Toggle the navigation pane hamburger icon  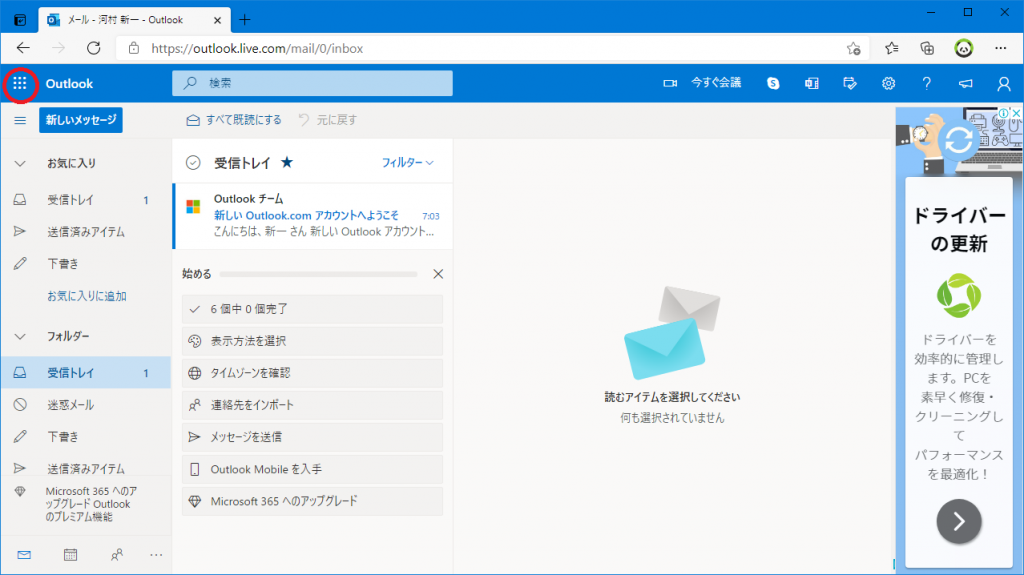pos(20,120)
